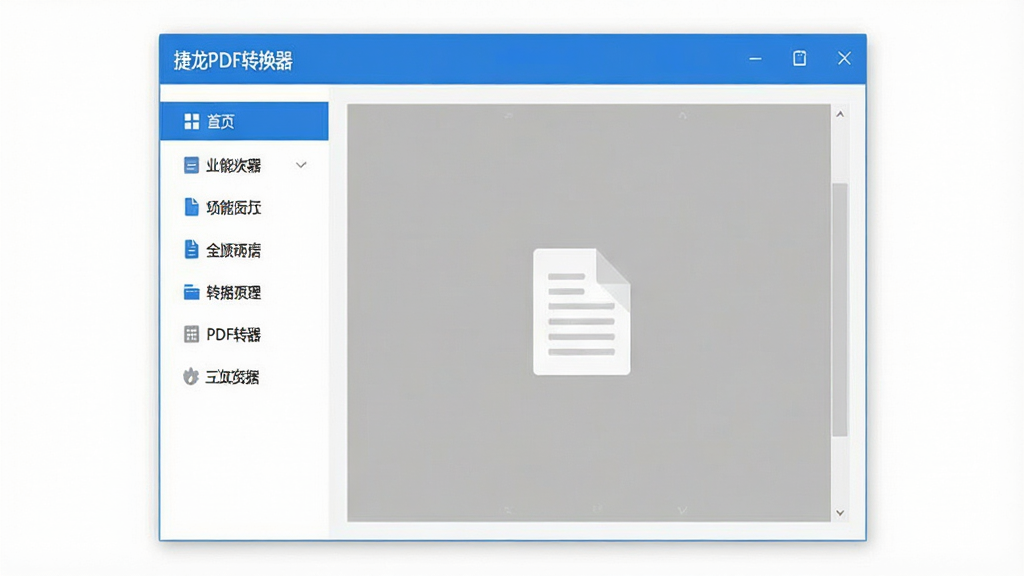
Task: Click the blue lined-document icon in the sidebar
Action: 191,249
